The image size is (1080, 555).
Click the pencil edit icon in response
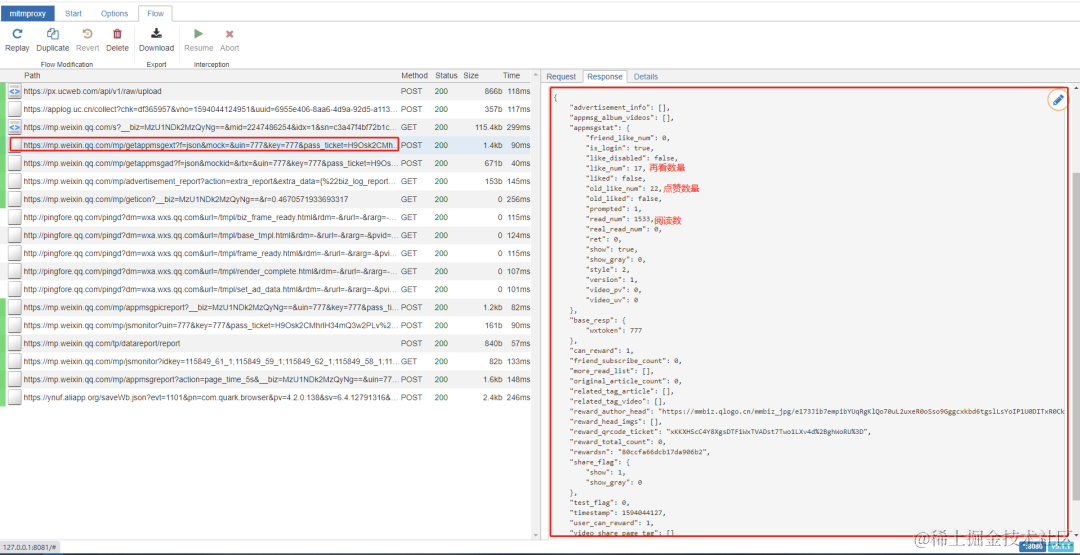pyautogui.click(x=1058, y=101)
